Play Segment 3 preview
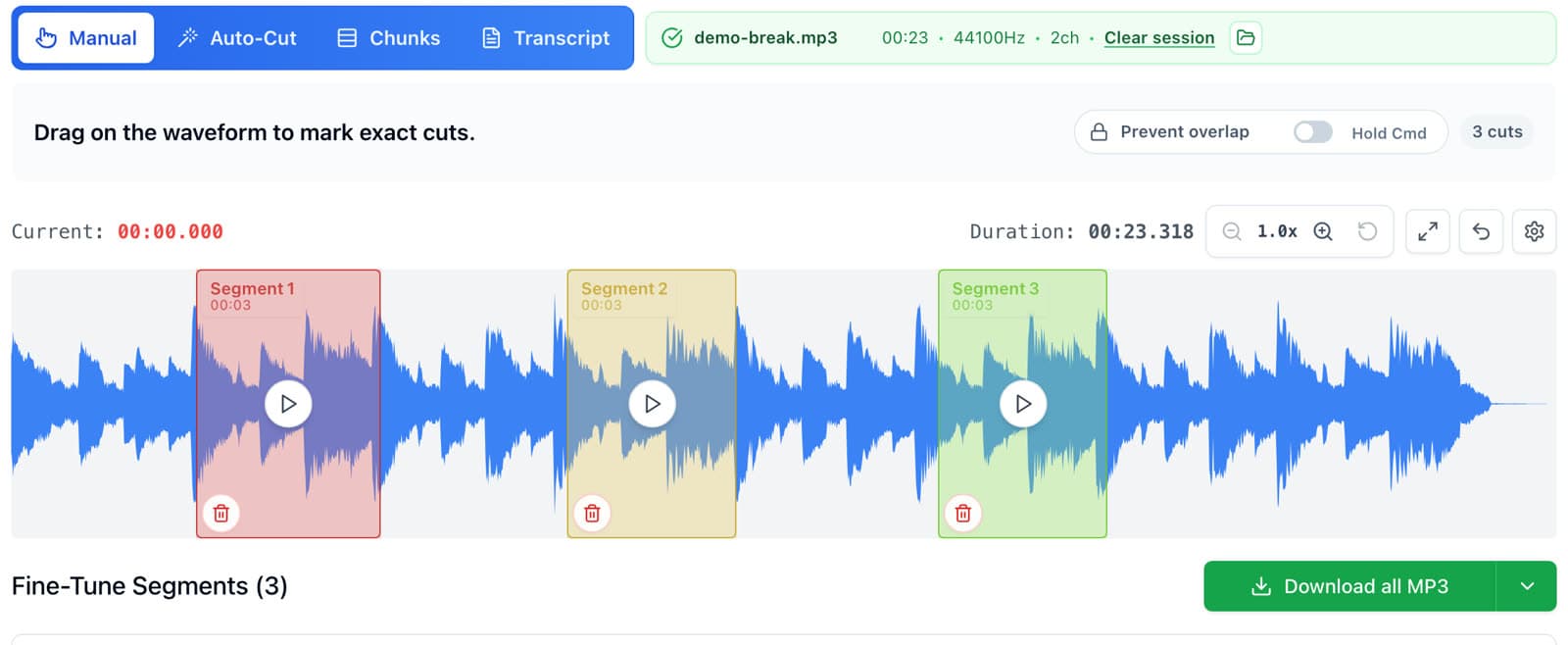This screenshot has width=1568, height=645. click(x=1023, y=404)
